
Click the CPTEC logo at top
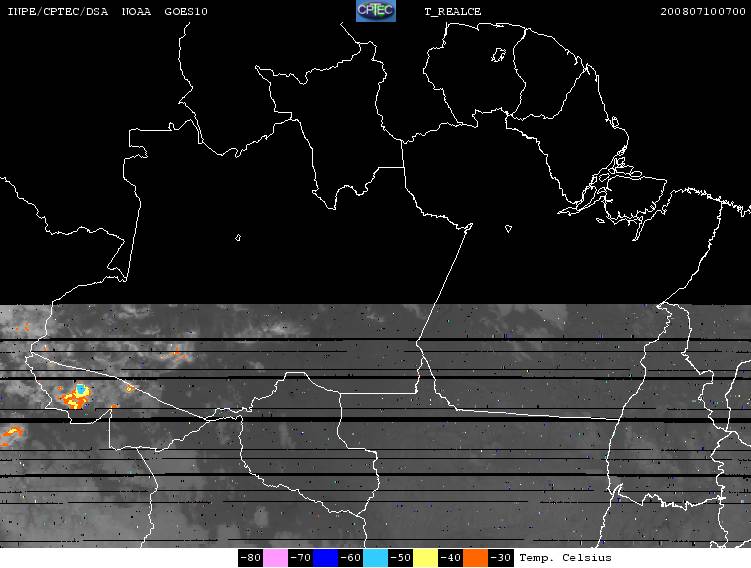click(376, 11)
